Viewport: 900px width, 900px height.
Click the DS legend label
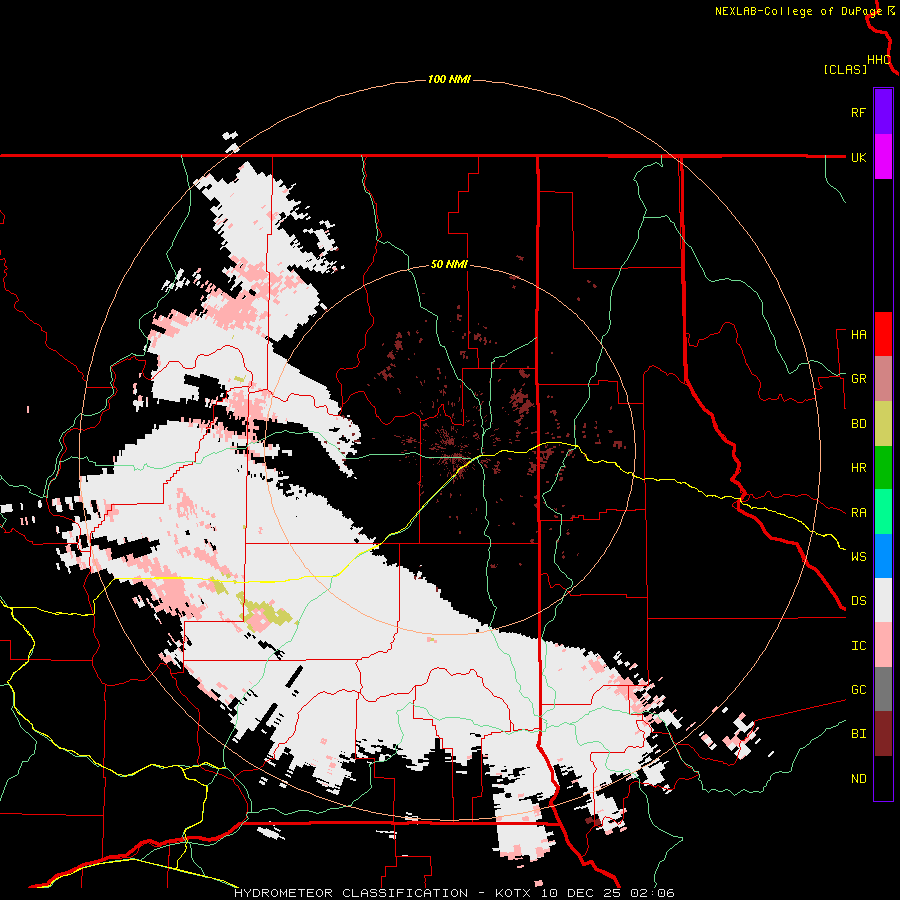[x=858, y=601]
